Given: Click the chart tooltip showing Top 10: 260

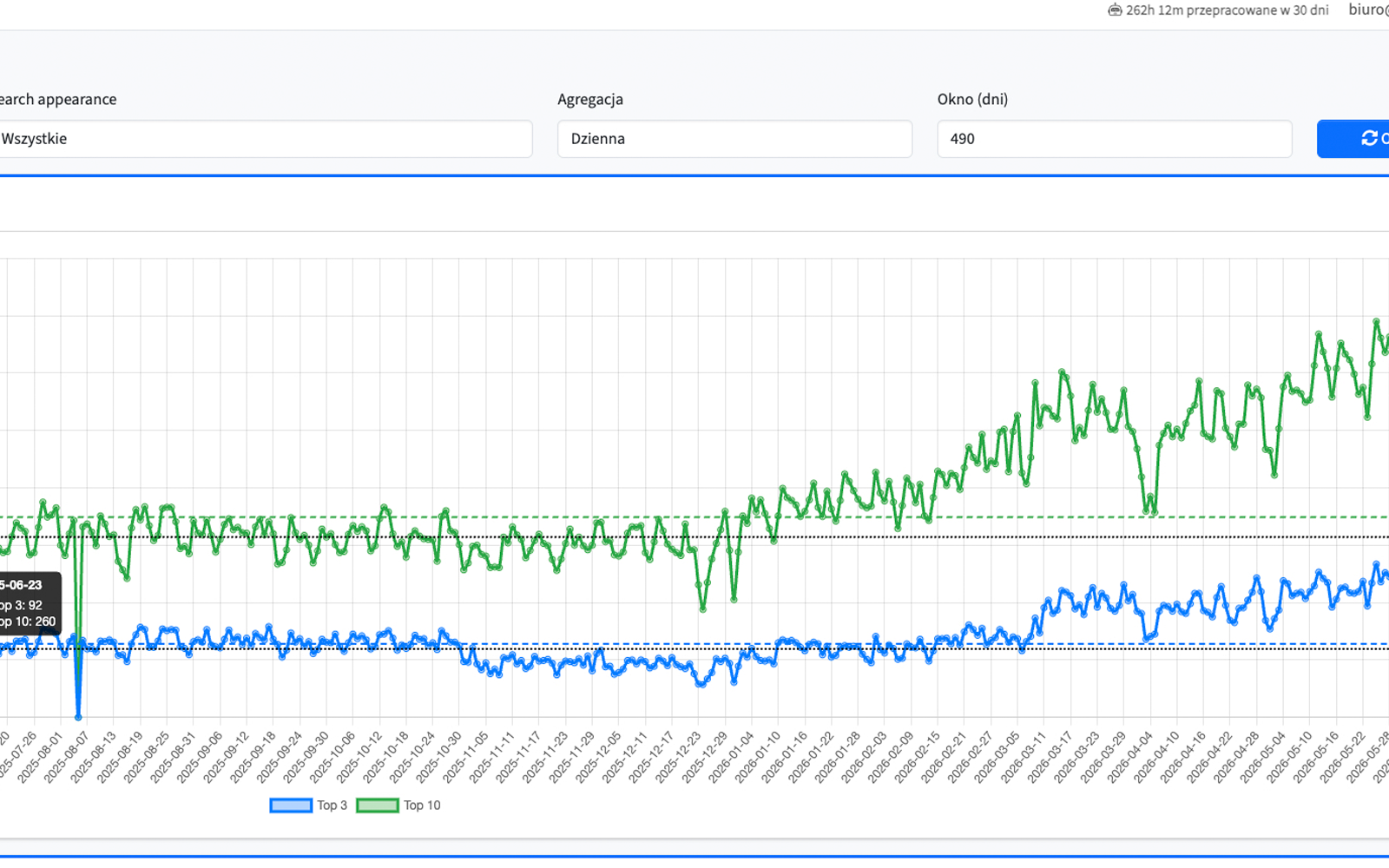Looking at the screenshot, I should [30, 603].
